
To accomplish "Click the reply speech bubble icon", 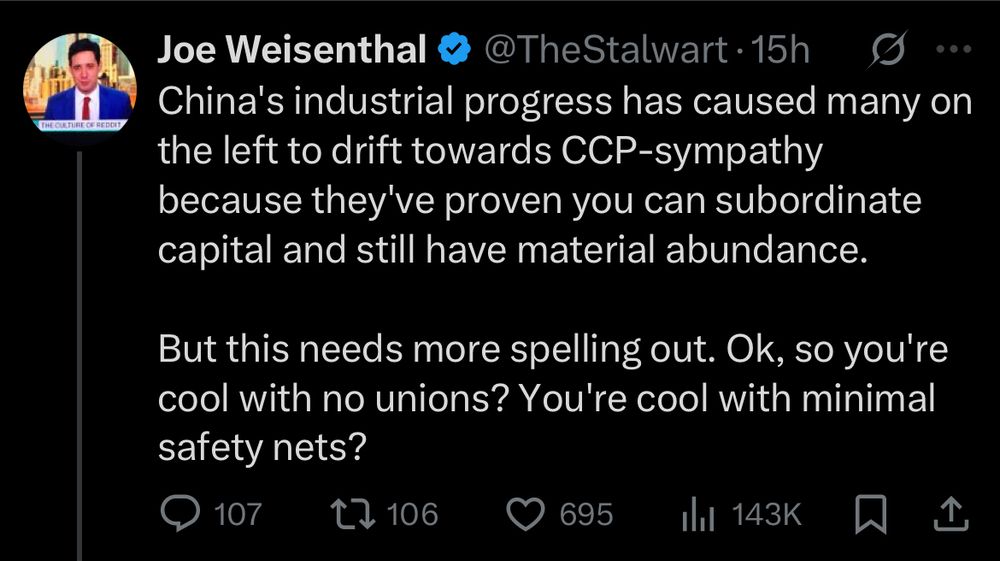I will click(x=180, y=514).
